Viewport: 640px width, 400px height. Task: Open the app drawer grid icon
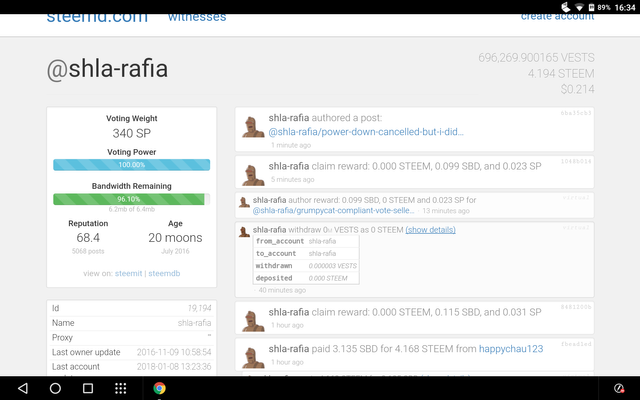click(120, 388)
